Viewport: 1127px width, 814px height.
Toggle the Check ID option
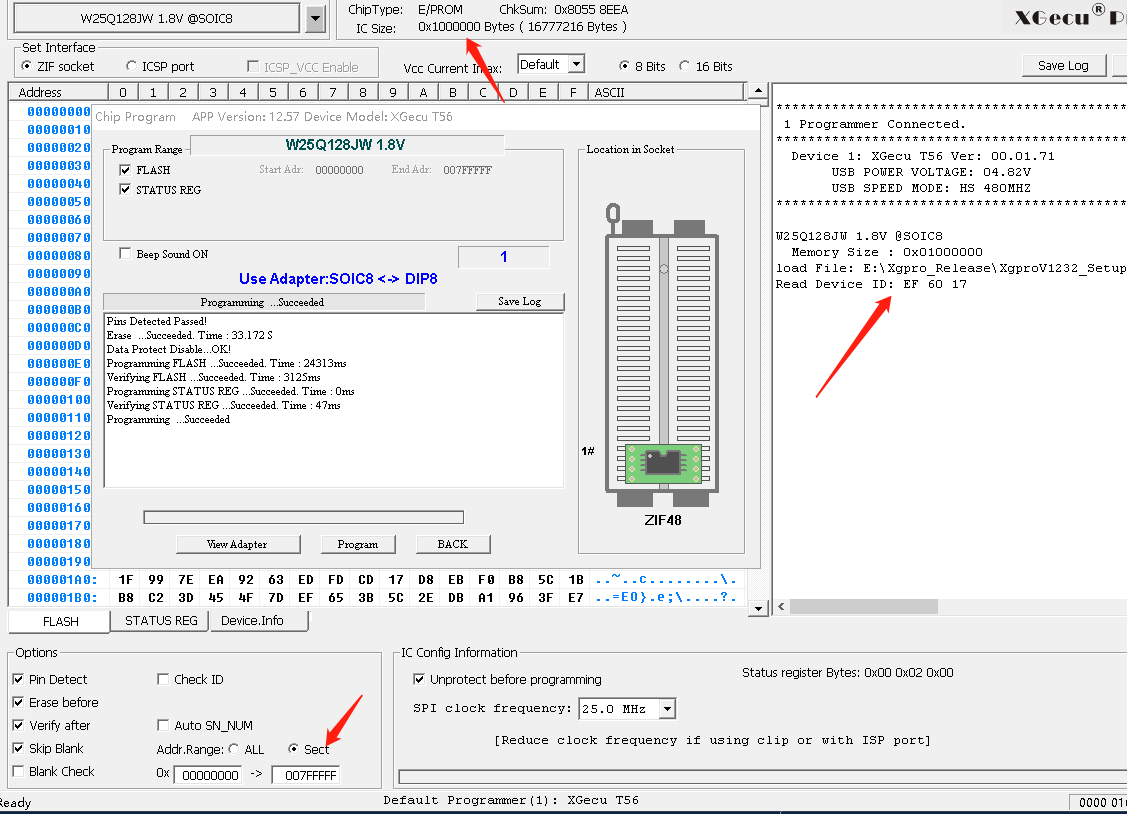coord(164,680)
